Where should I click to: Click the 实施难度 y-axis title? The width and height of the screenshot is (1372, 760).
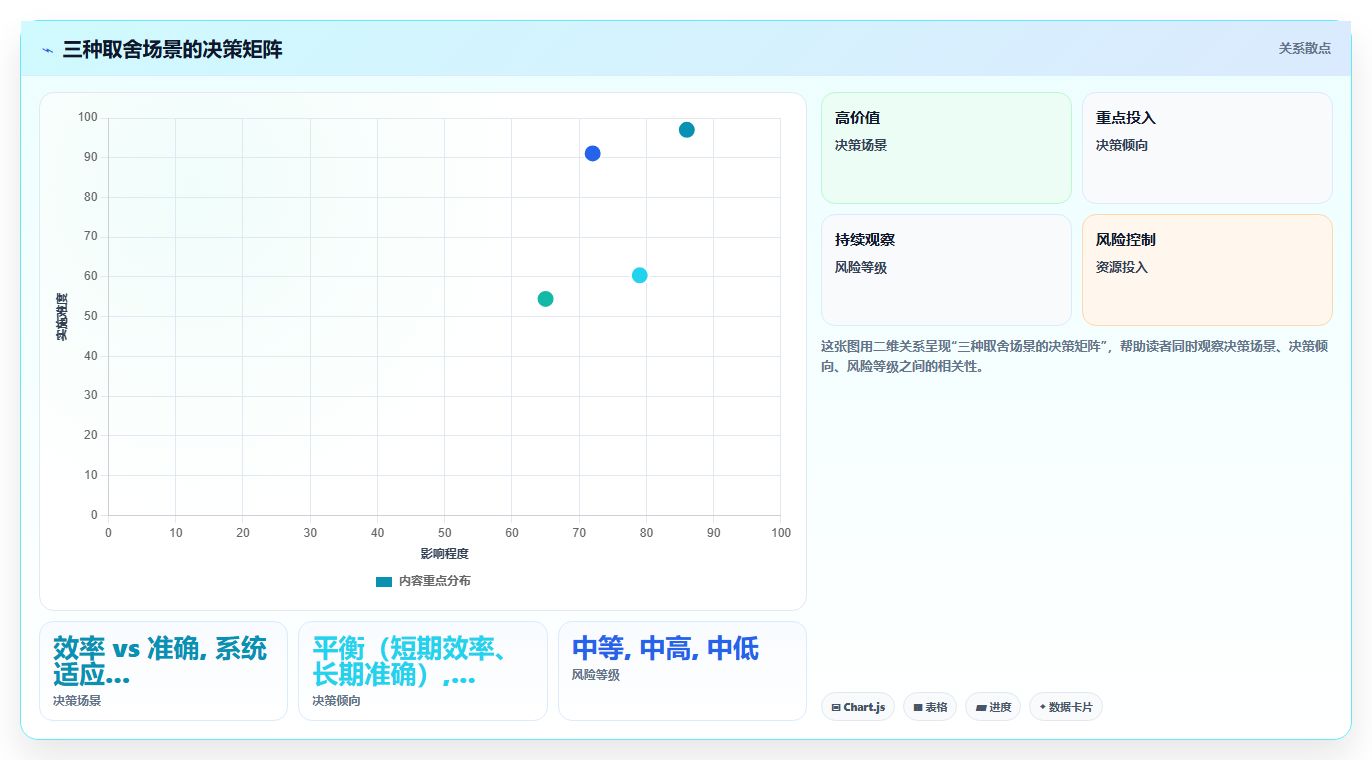(61, 316)
